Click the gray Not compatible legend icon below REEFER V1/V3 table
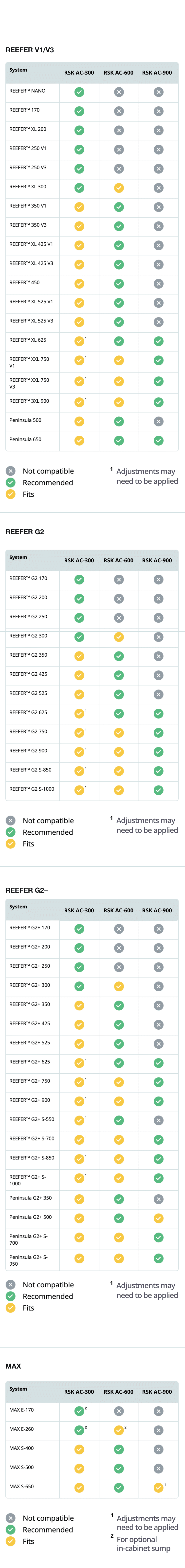Screen dimensions: 185x1568 (10, 471)
